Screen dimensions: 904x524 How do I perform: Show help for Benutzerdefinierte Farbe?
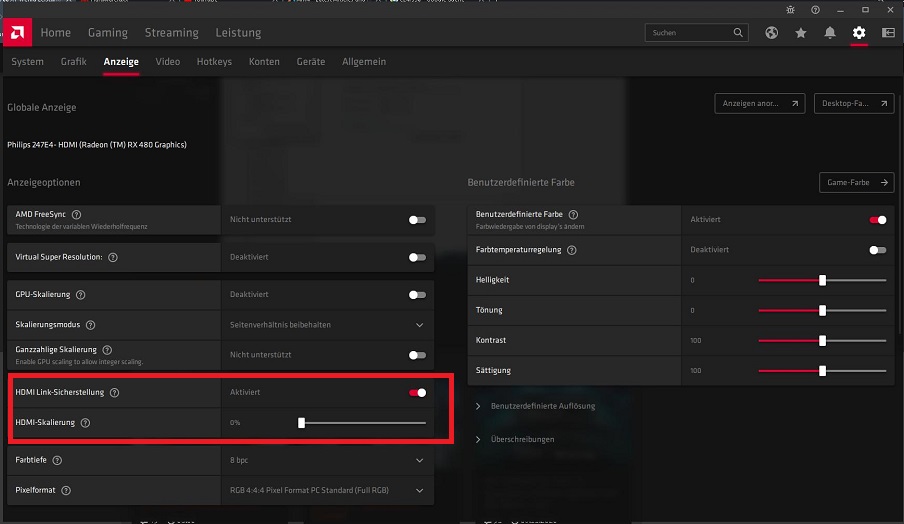[x=573, y=214]
